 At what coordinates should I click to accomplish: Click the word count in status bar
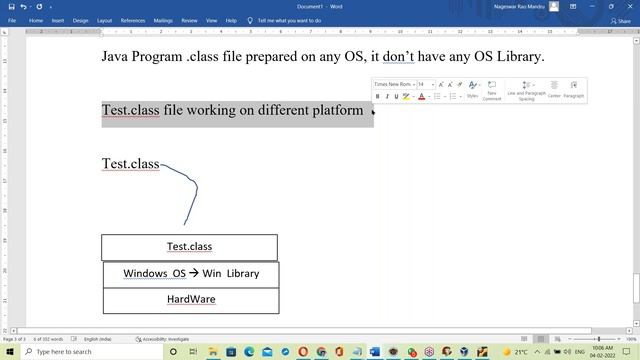point(48,339)
